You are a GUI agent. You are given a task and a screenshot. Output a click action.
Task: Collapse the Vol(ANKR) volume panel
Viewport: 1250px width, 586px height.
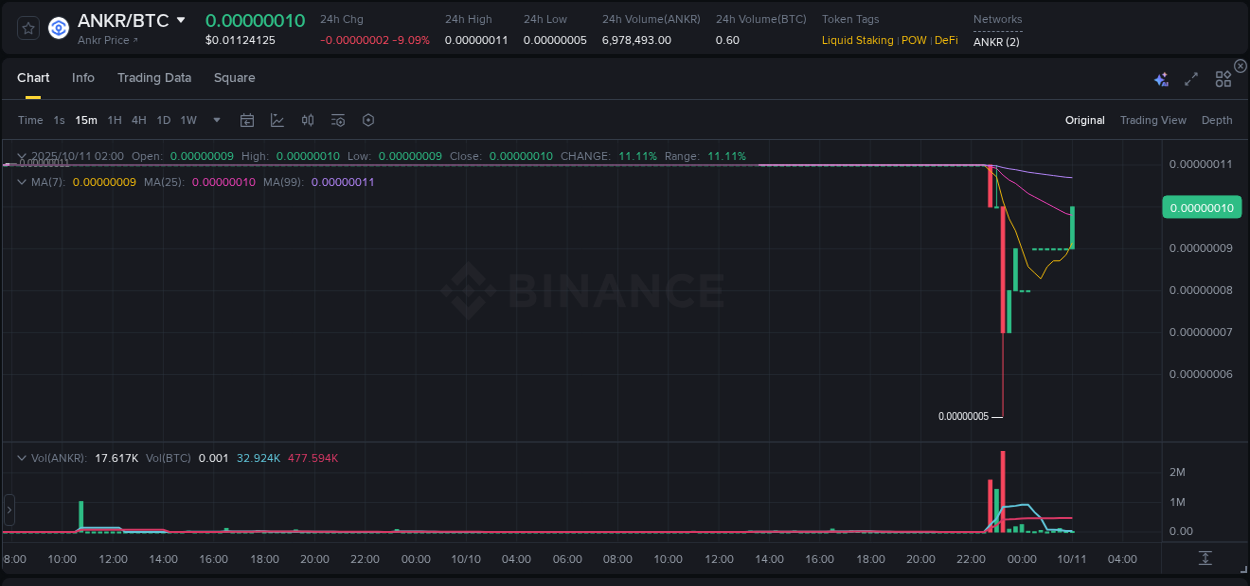[x=21, y=456]
